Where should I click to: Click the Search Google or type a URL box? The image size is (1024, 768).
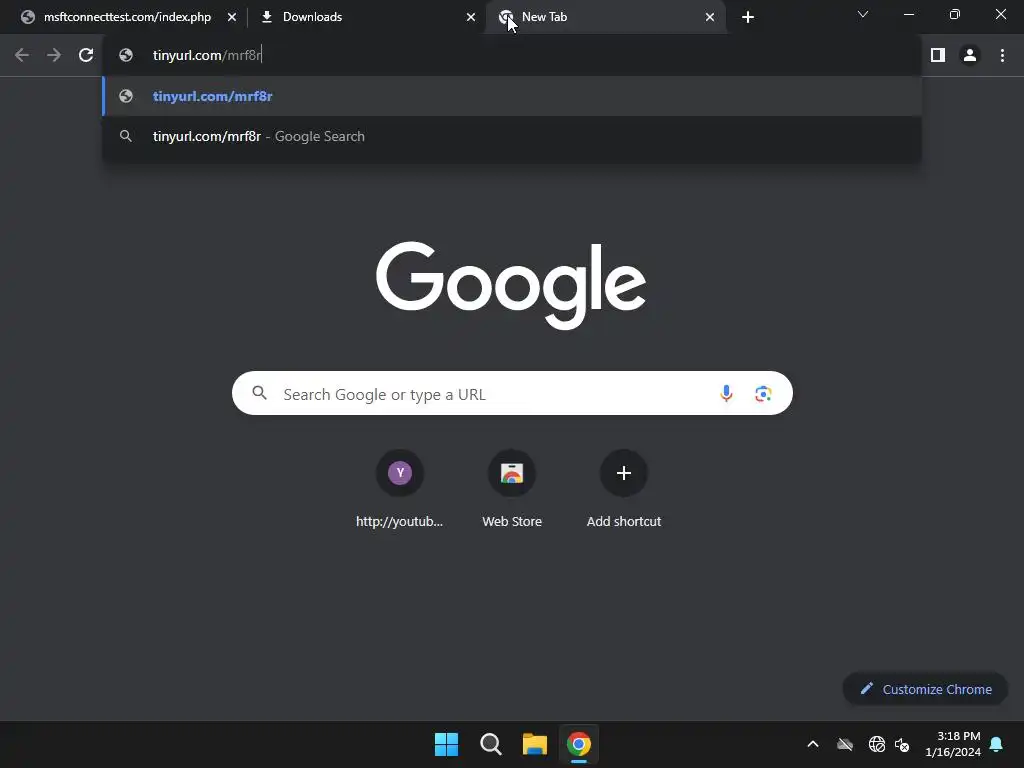coord(512,394)
